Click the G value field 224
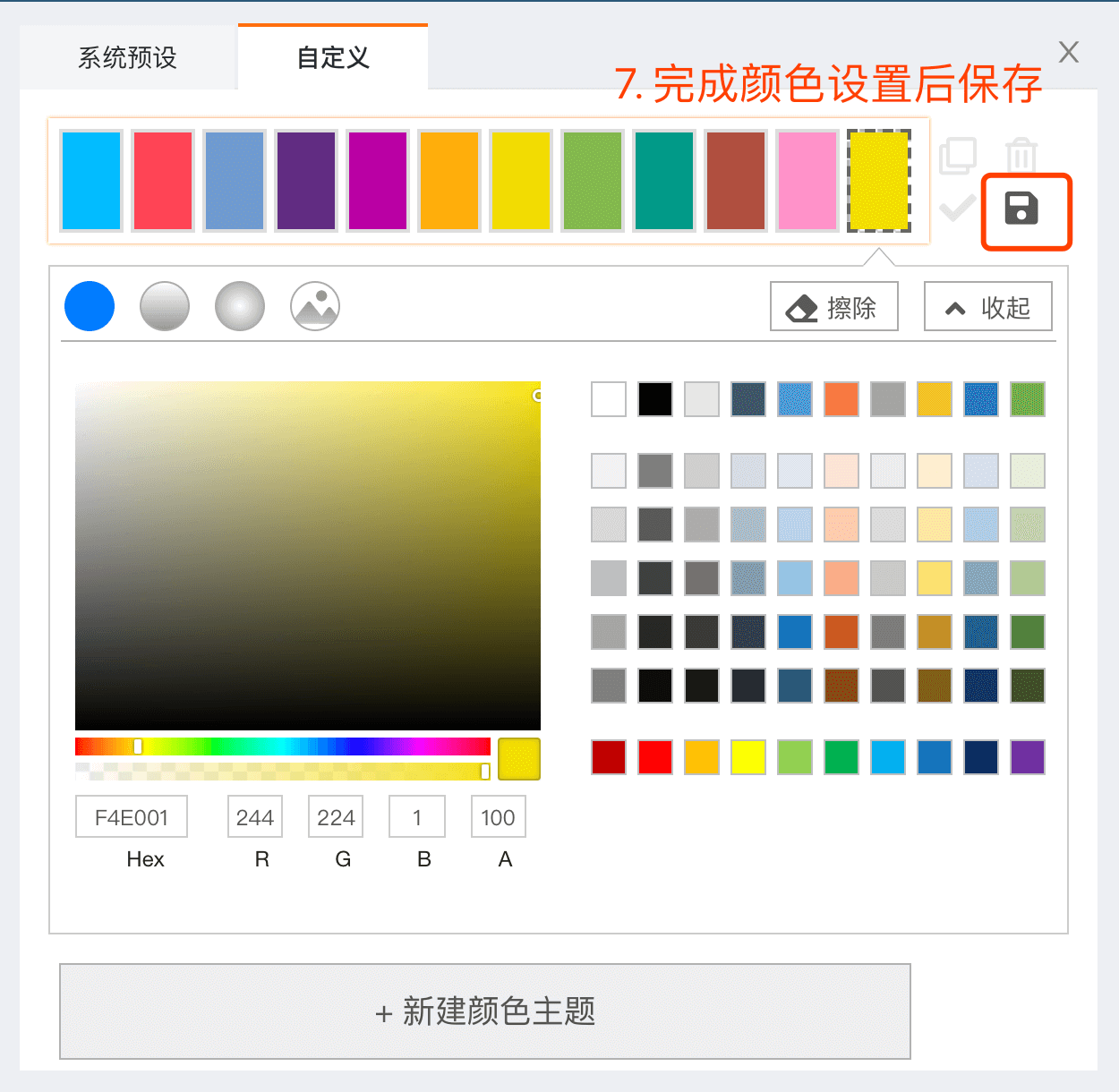The image size is (1119, 1092). (x=336, y=817)
